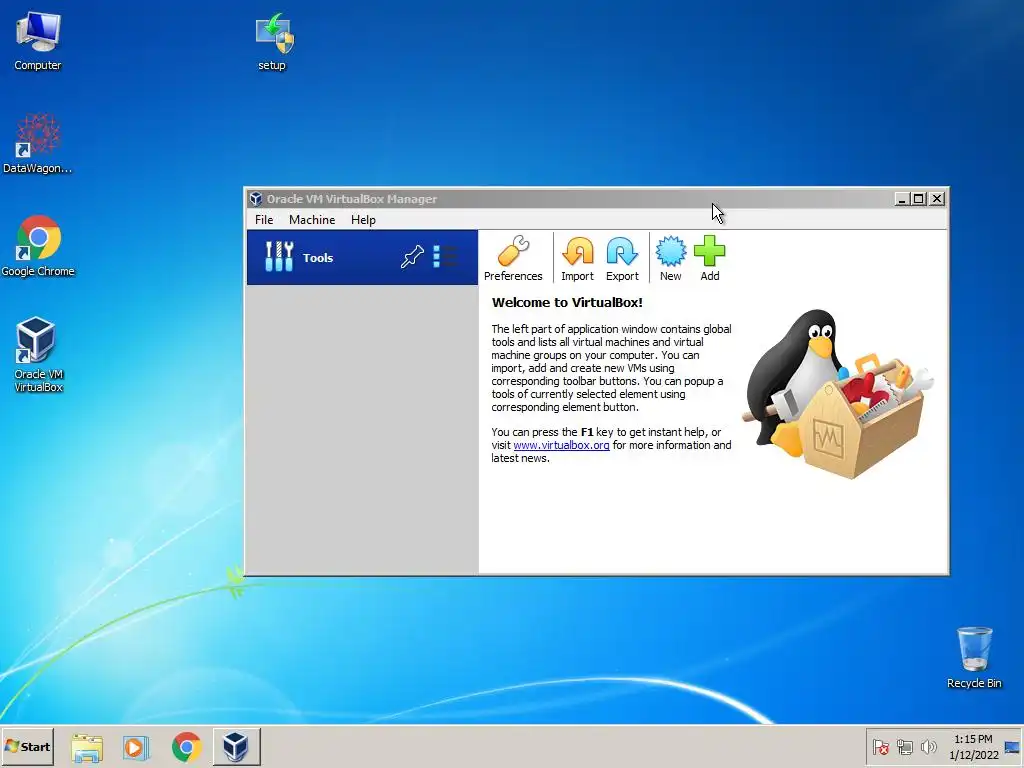Launch Windows Media Player from the taskbar
The width and height of the screenshot is (1024, 768).
click(x=136, y=747)
